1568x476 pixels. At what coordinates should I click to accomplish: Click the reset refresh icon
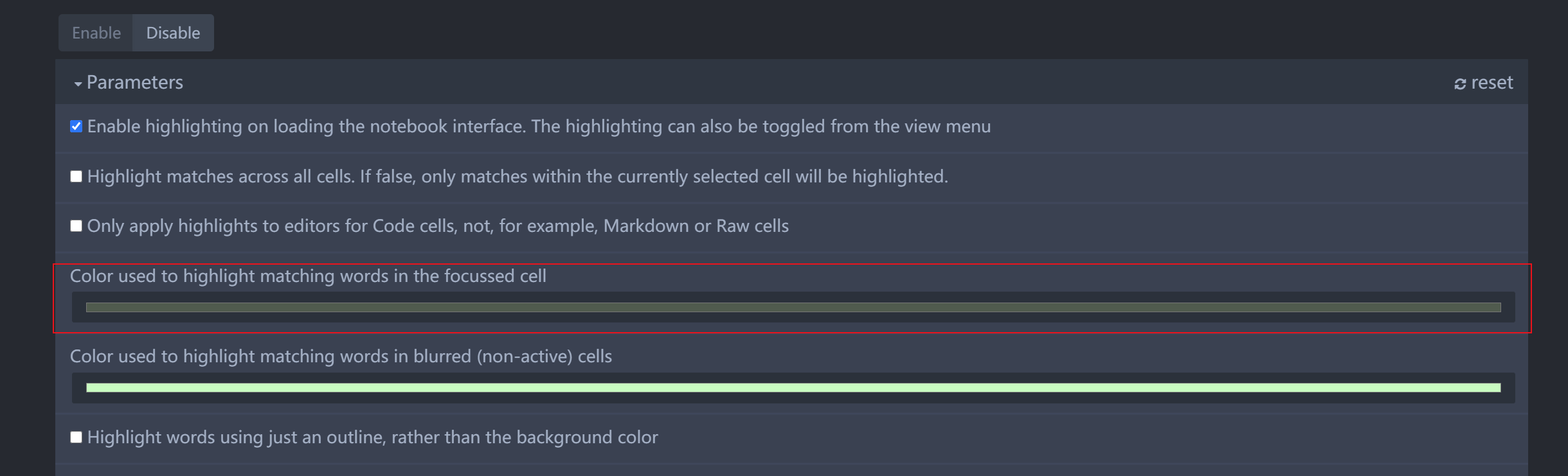(x=1460, y=84)
